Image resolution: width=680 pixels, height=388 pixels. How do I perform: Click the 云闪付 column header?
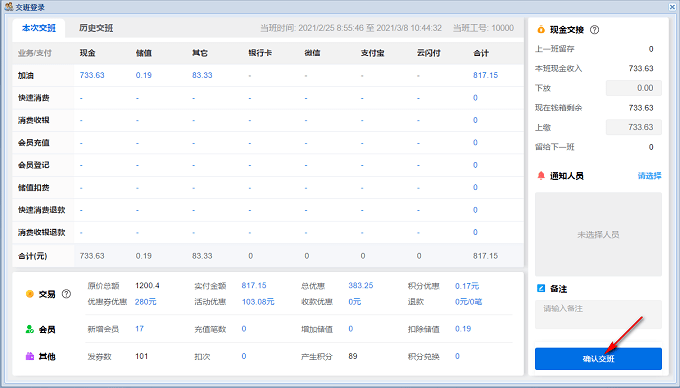pyautogui.click(x=428, y=53)
